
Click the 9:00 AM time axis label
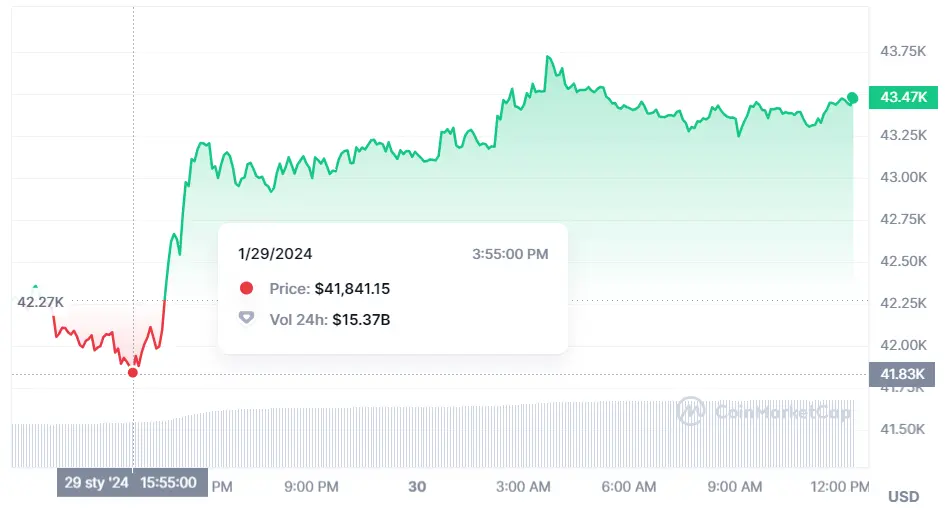click(x=736, y=486)
